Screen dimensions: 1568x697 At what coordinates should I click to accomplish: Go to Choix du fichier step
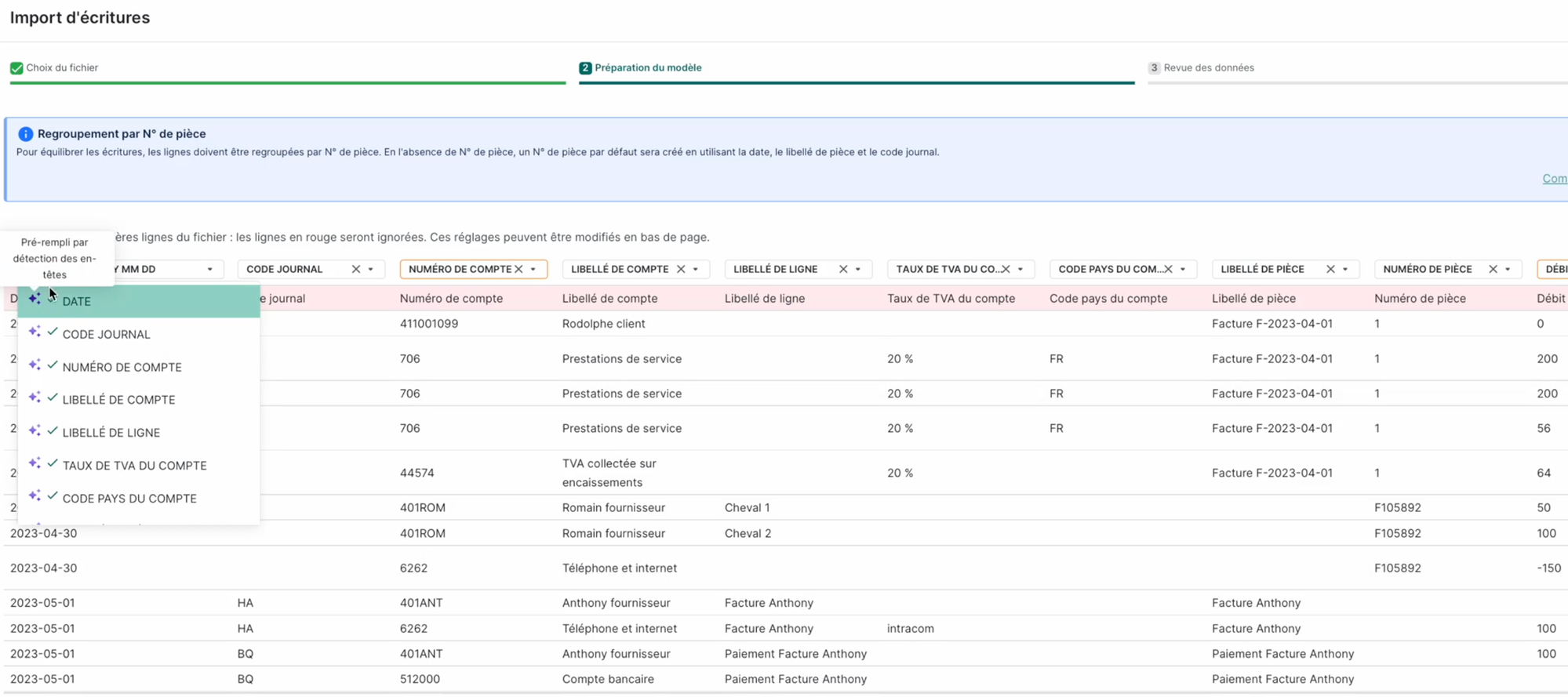pyautogui.click(x=62, y=67)
